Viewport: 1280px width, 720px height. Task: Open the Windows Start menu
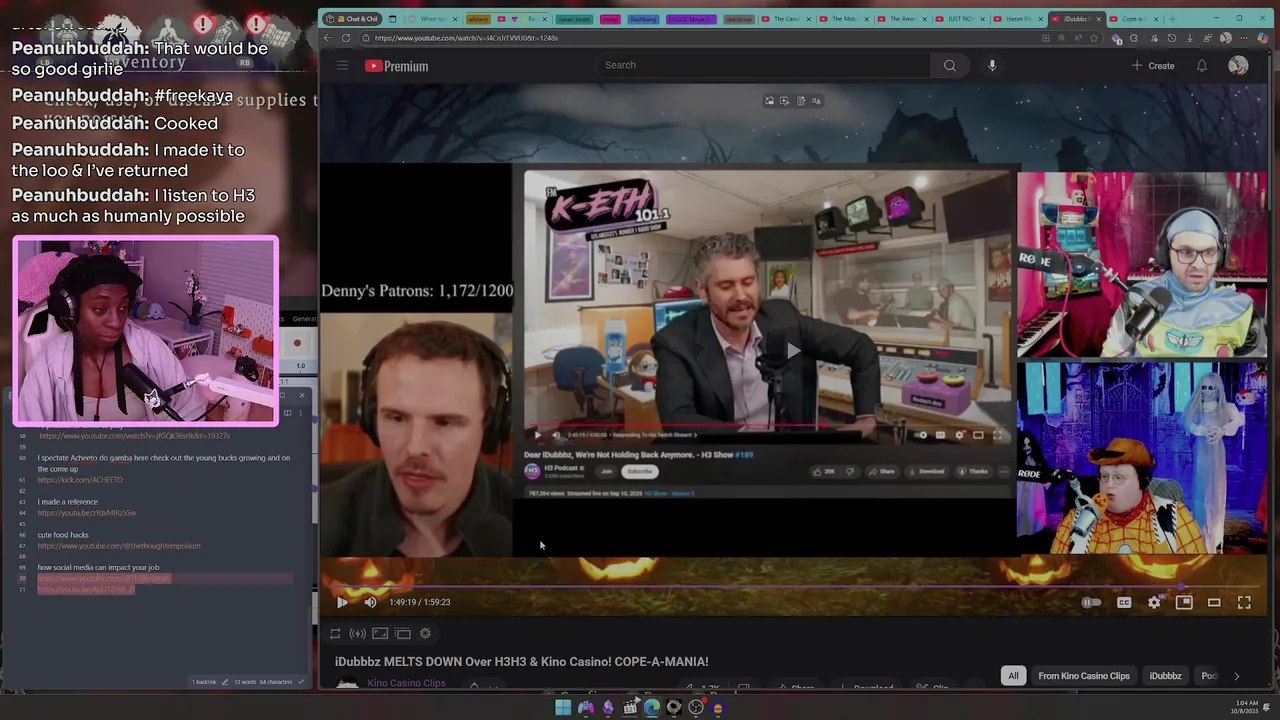(x=563, y=708)
